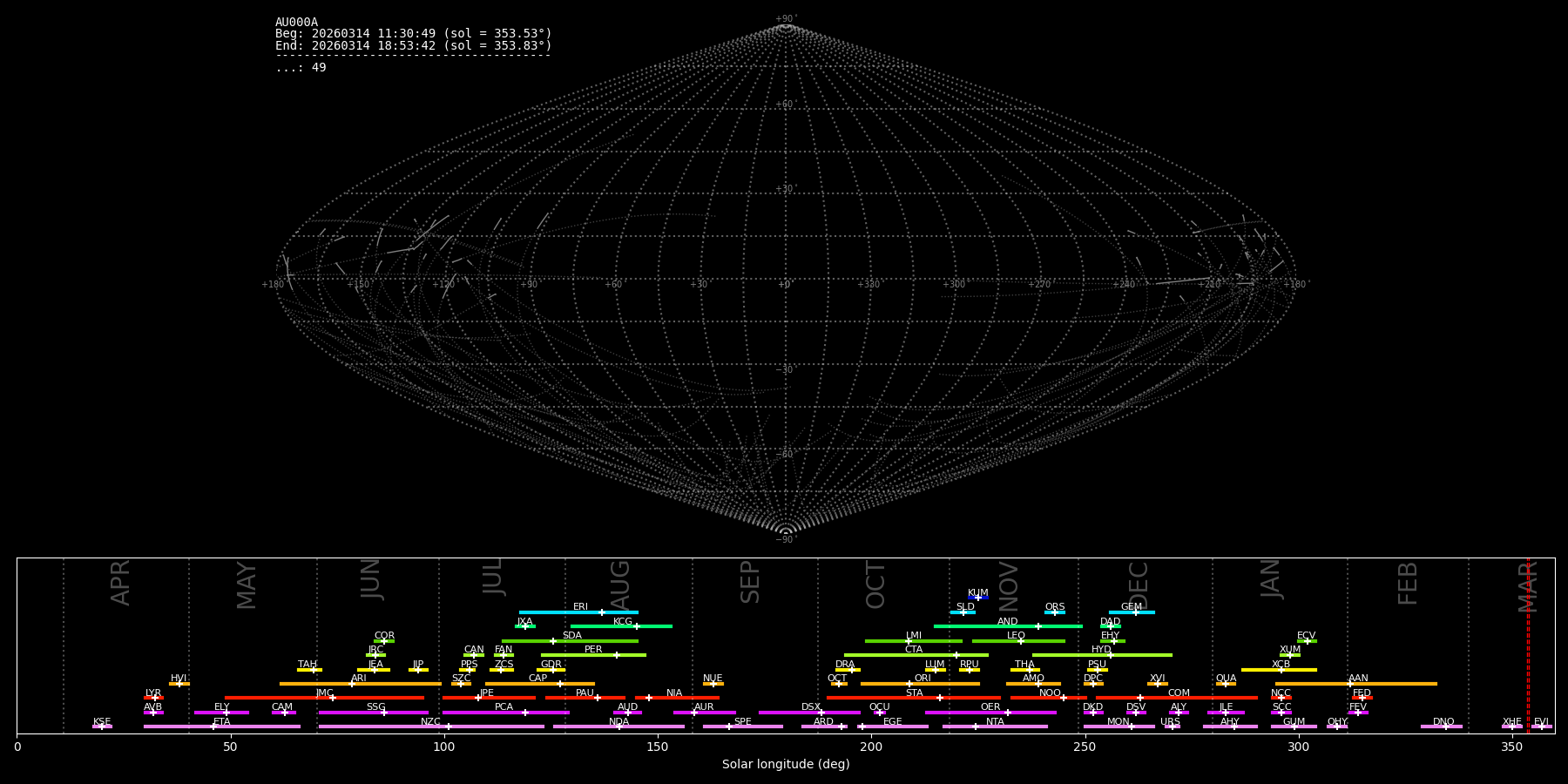Click the '...: 49' count line

click(x=301, y=68)
